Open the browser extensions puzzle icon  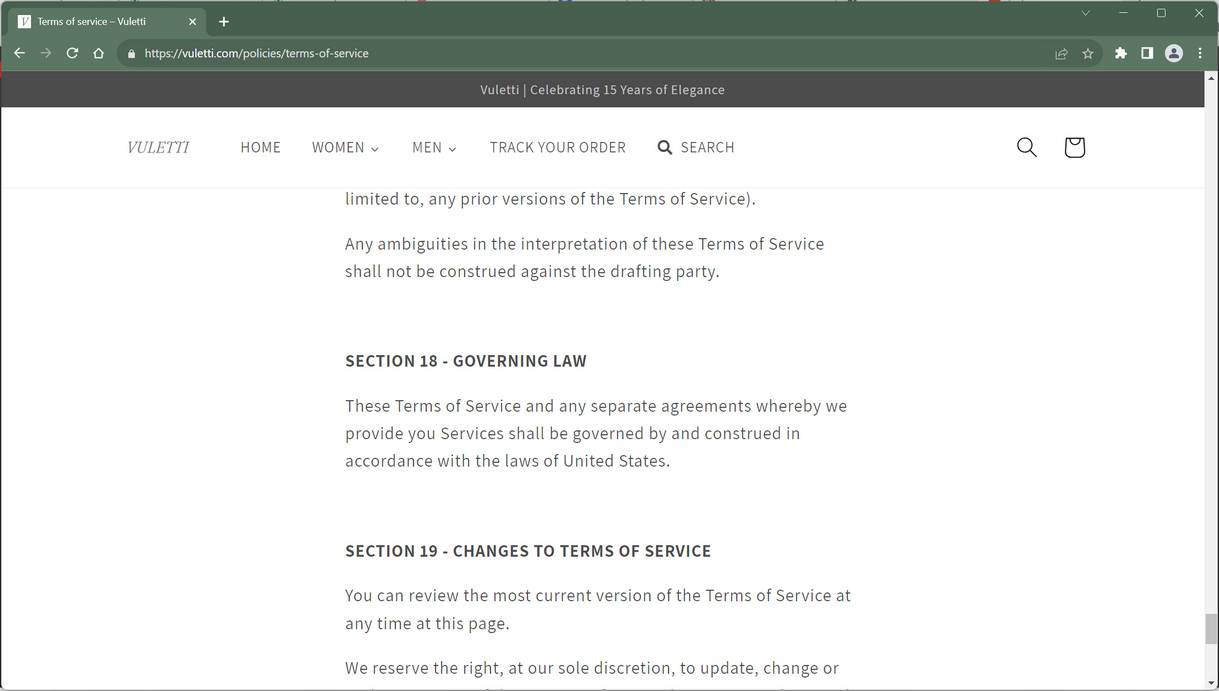tap(1119, 53)
